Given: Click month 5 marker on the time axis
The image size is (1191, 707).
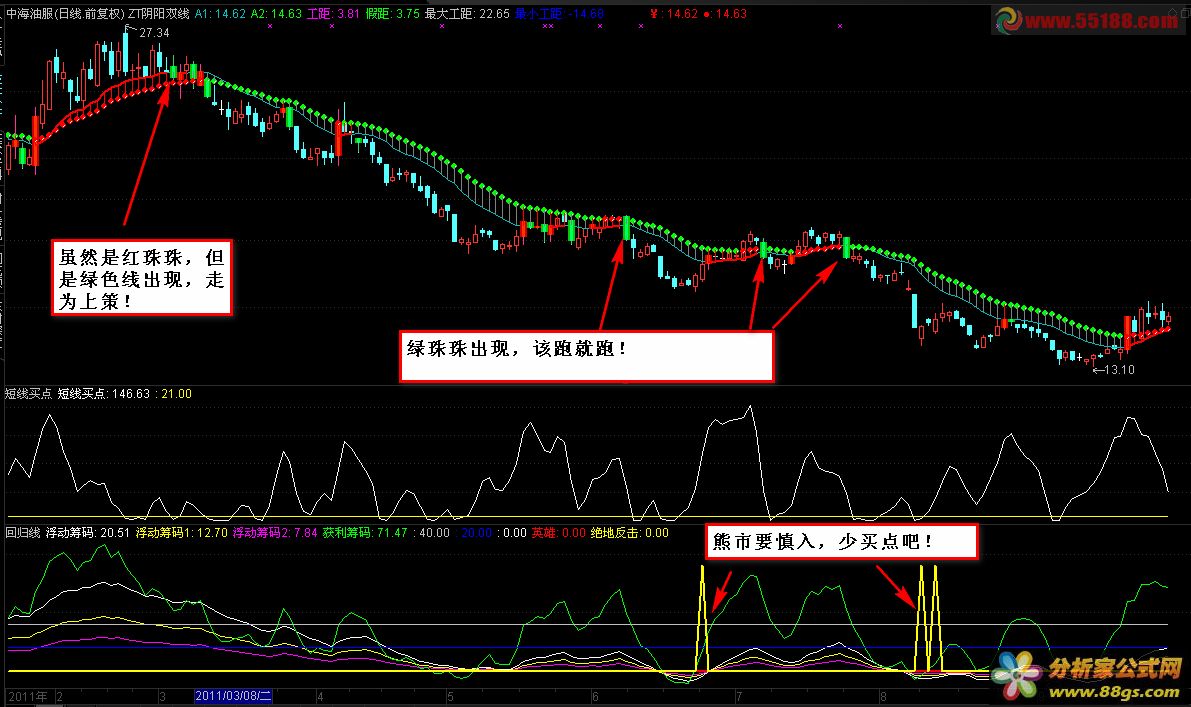Looking at the screenshot, I should coord(450,696).
